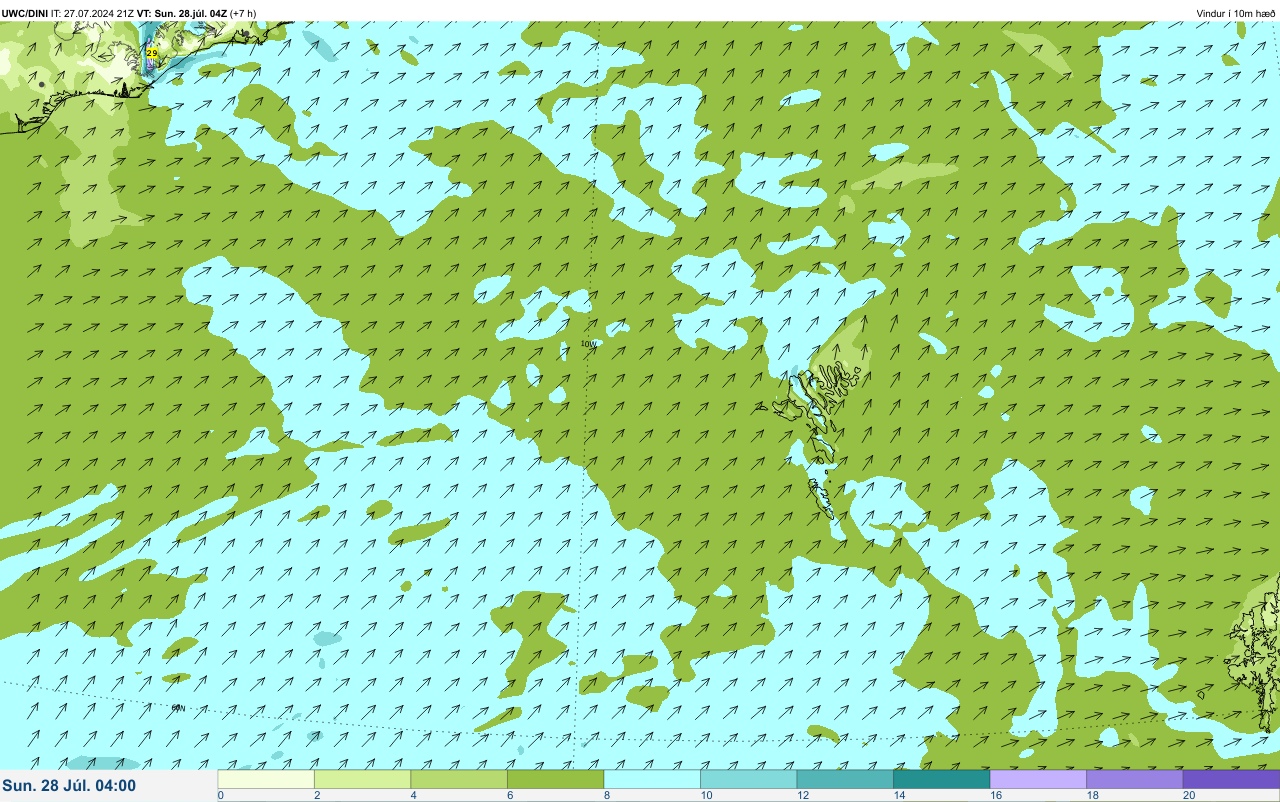Click the yellow '29' wind maximum label

point(152,53)
